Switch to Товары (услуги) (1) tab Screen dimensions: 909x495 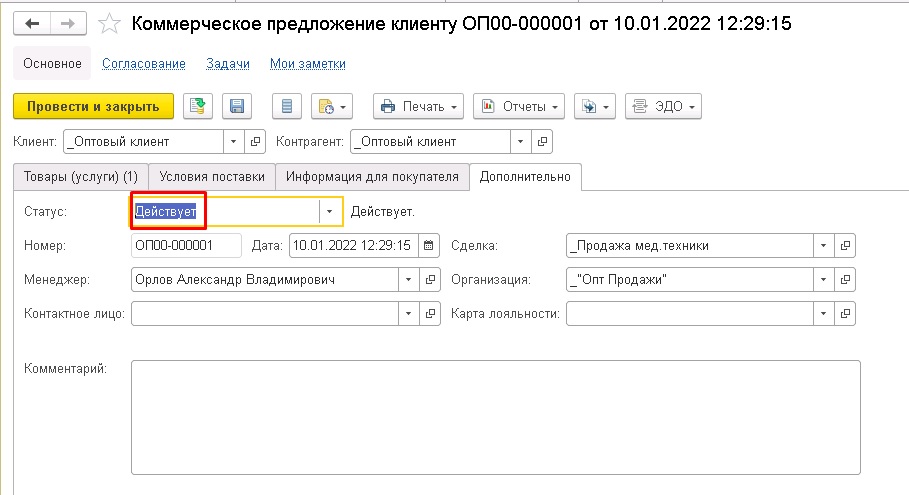81,177
